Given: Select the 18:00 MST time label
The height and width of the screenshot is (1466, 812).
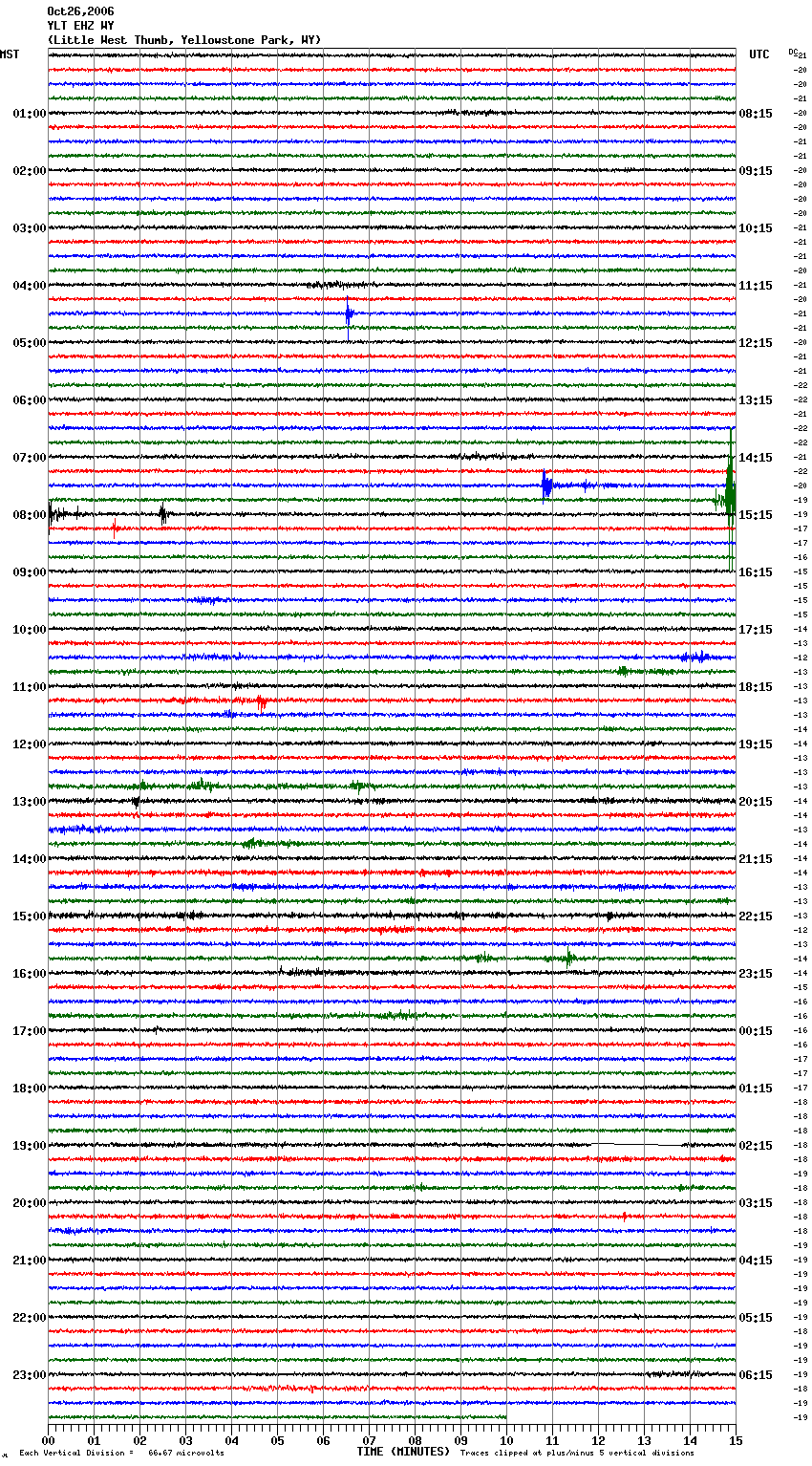Looking at the screenshot, I should point(30,1089).
